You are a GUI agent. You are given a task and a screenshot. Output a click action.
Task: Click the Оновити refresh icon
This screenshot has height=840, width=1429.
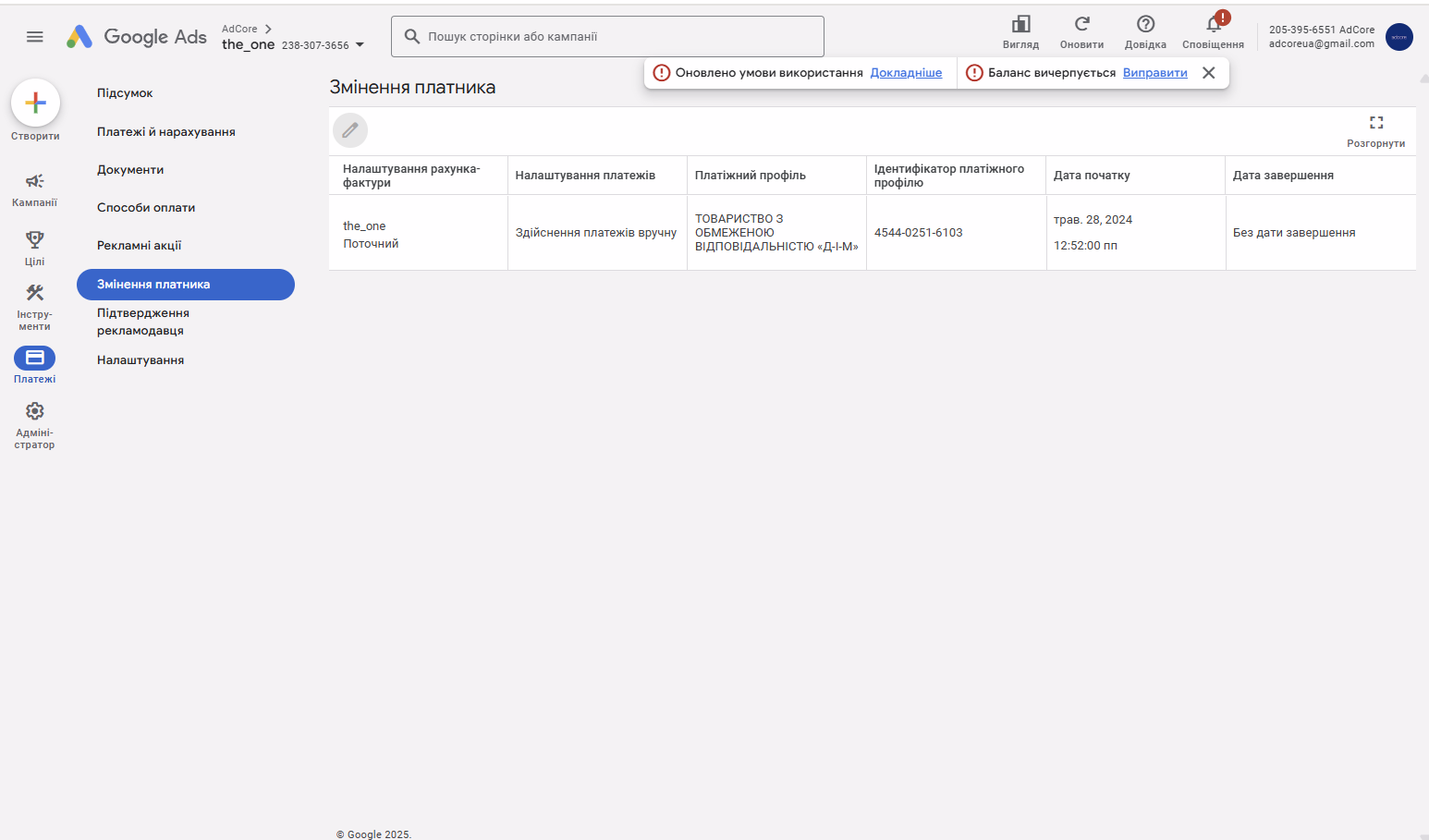(x=1081, y=24)
